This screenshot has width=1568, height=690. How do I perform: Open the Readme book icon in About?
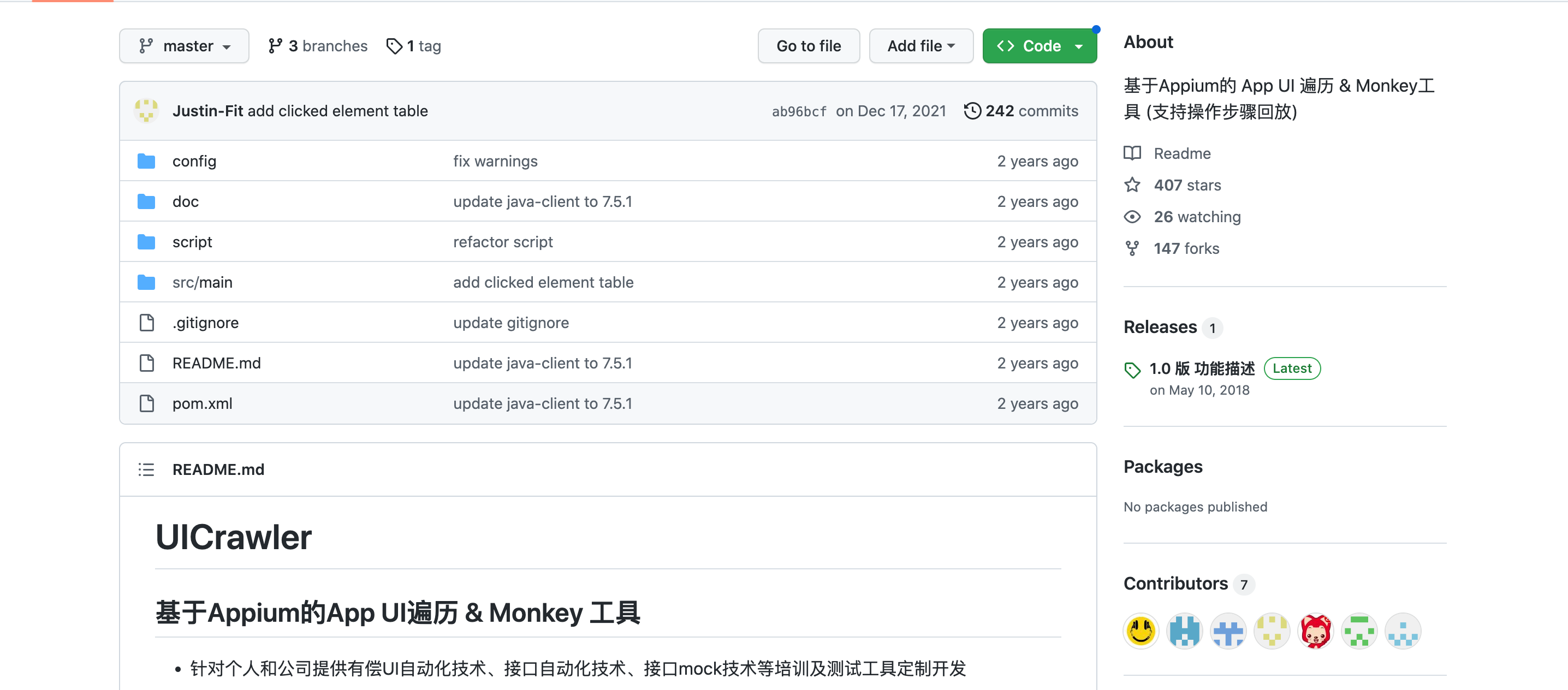1133,153
